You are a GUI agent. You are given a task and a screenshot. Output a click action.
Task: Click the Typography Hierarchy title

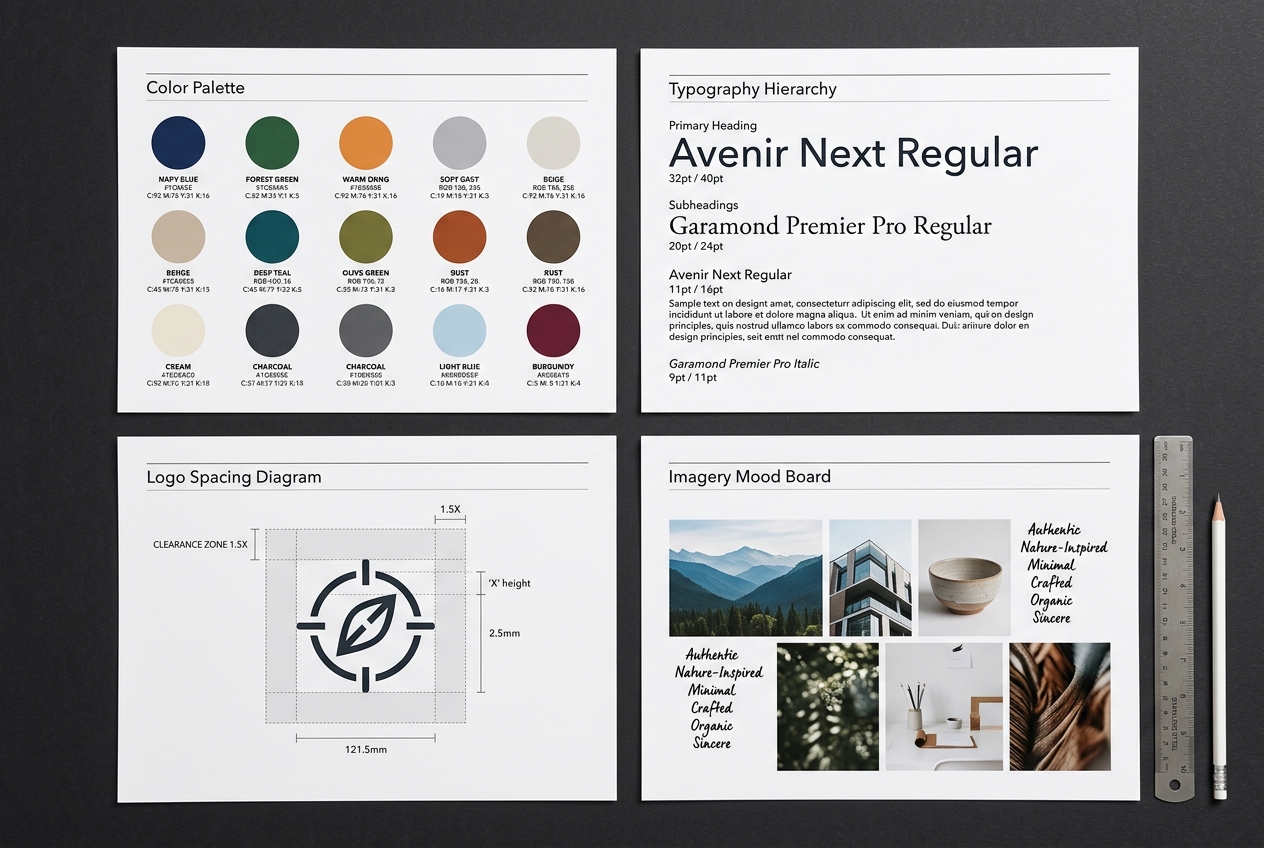click(x=753, y=89)
